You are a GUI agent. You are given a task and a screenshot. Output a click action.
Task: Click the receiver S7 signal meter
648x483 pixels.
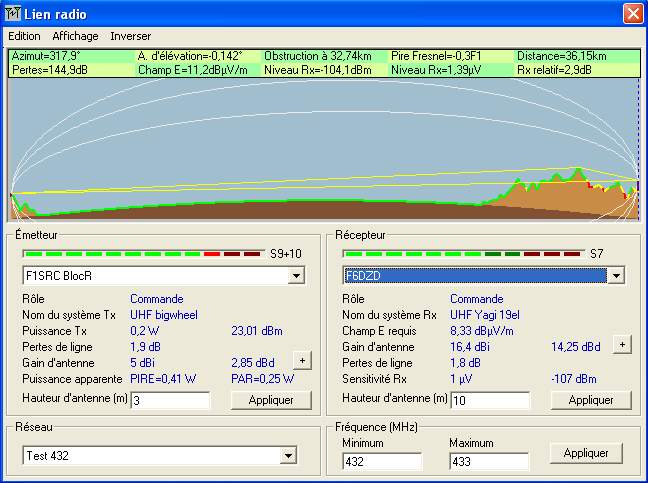[464, 254]
